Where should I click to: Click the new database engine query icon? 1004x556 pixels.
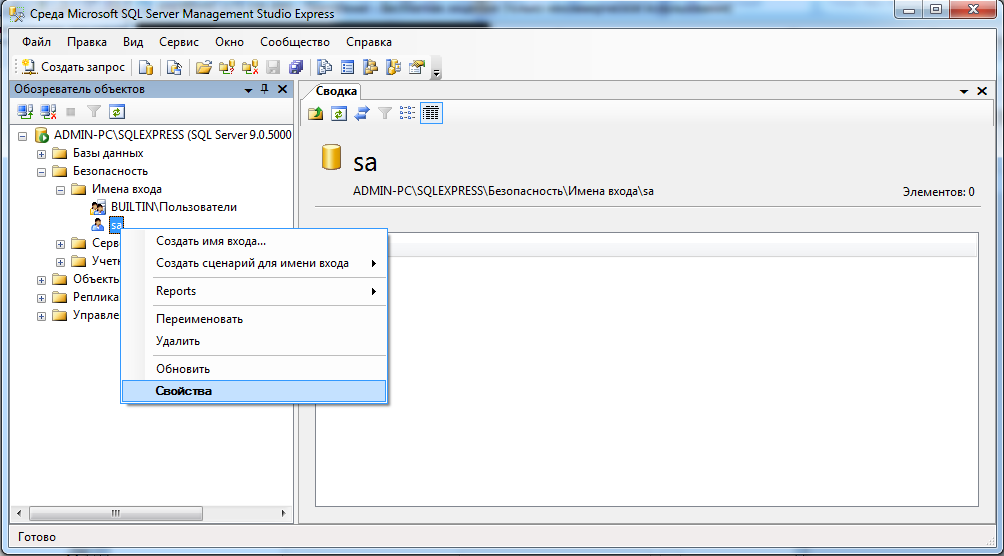(147, 67)
